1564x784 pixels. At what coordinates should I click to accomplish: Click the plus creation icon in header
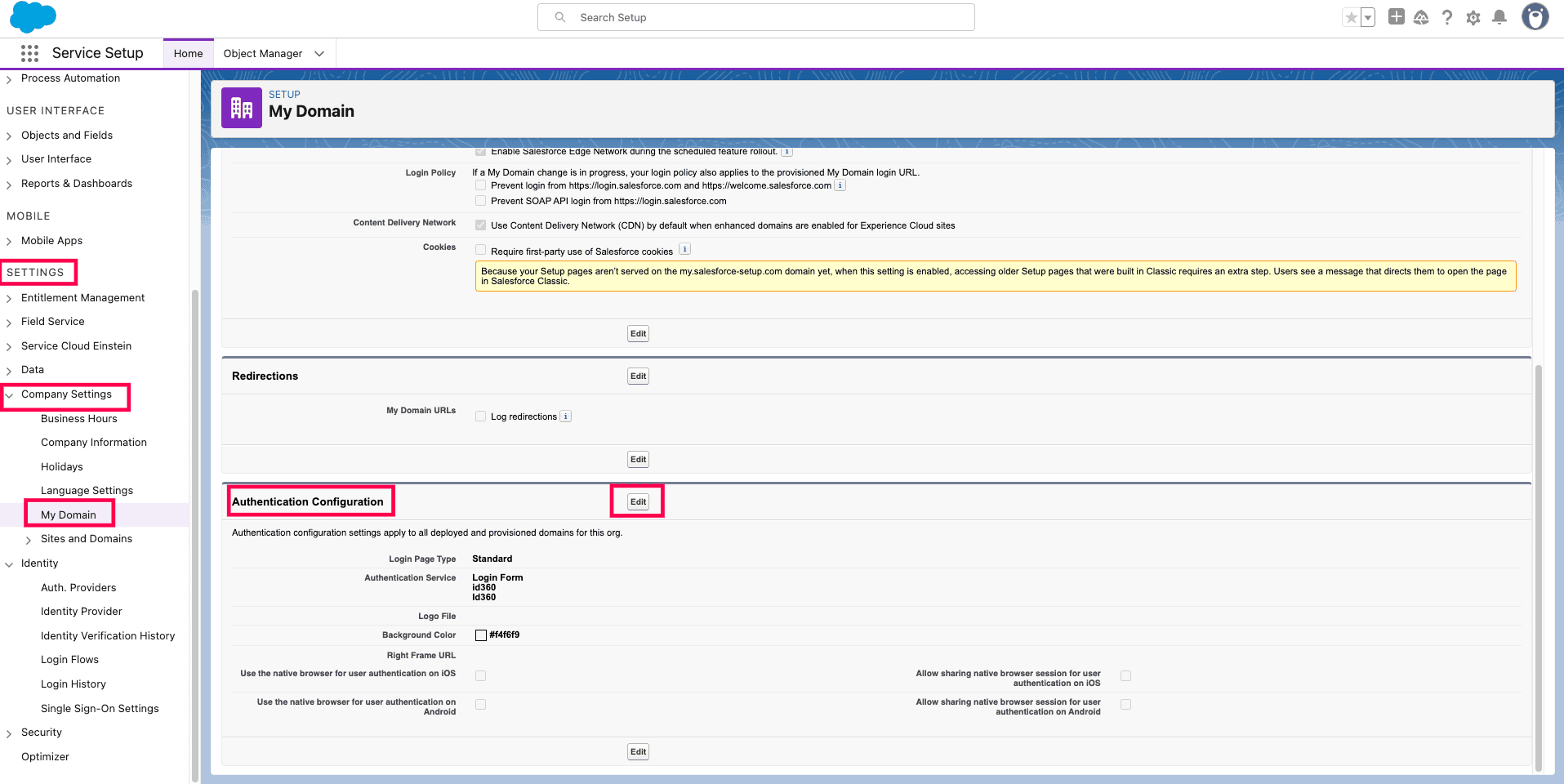coord(1395,17)
